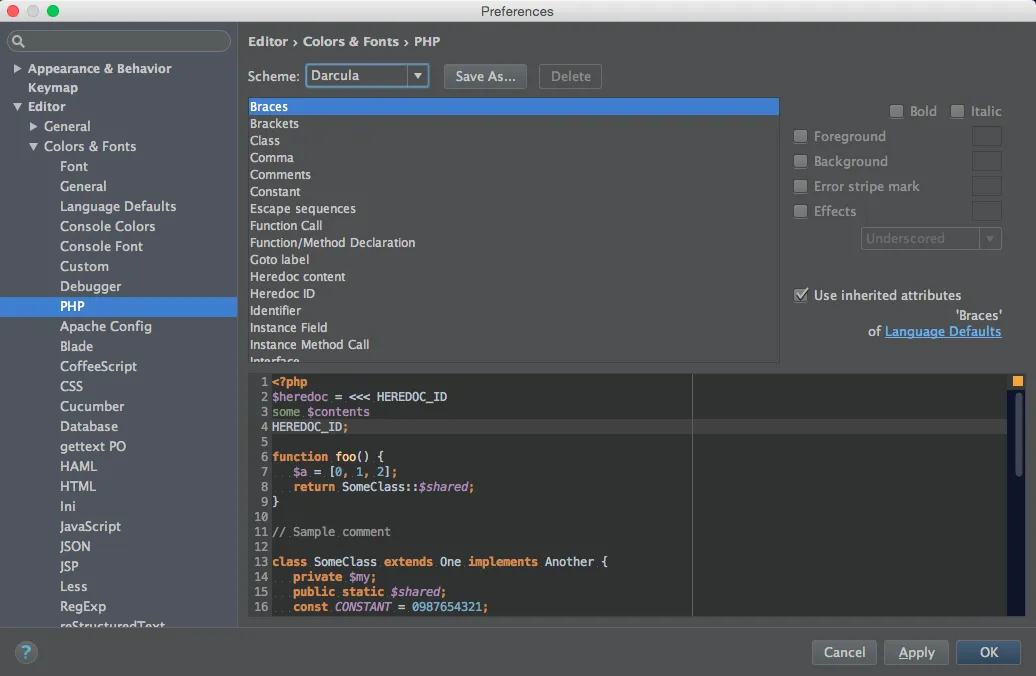Click the Background color swatch
This screenshot has height=676, width=1036.
pos(986,161)
